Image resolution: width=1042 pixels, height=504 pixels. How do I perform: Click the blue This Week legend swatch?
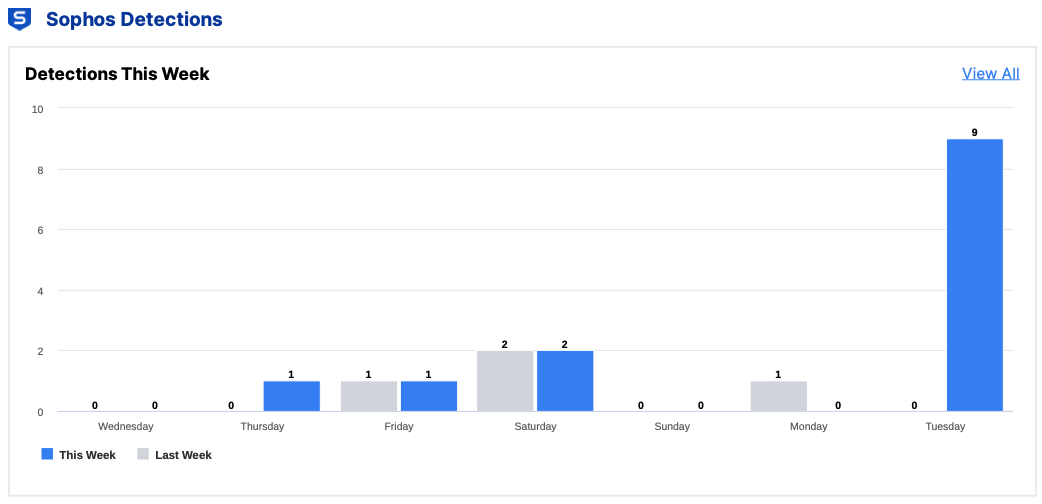click(x=47, y=454)
